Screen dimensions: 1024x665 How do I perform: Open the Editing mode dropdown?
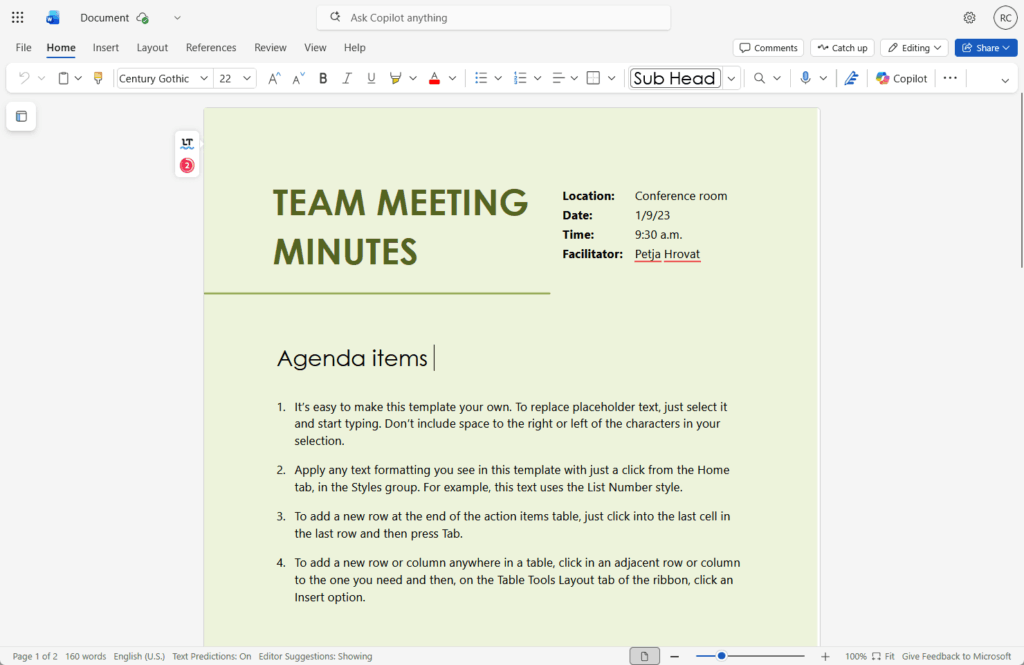tap(914, 48)
